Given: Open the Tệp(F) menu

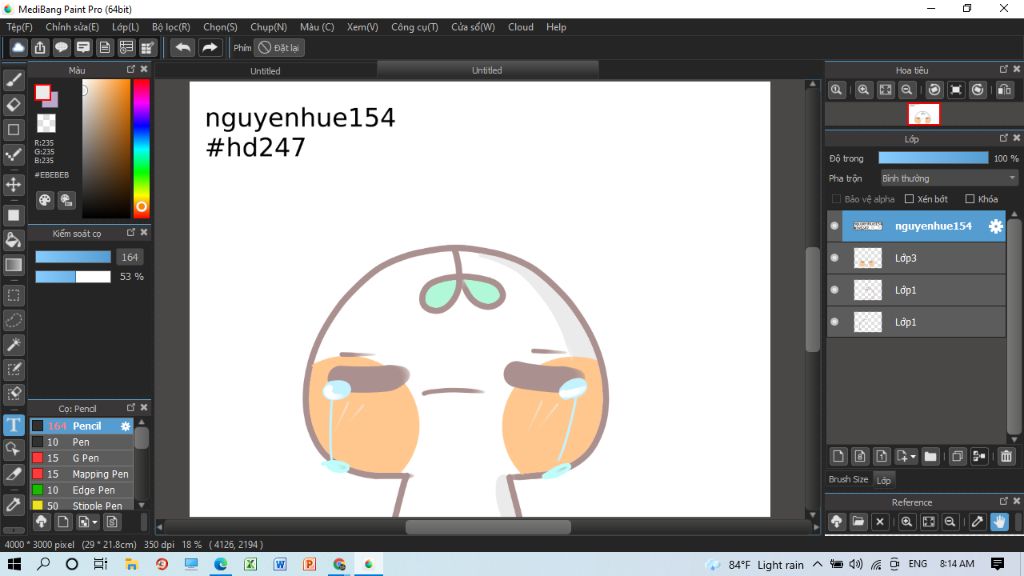Looking at the screenshot, I should pos(20,27).
